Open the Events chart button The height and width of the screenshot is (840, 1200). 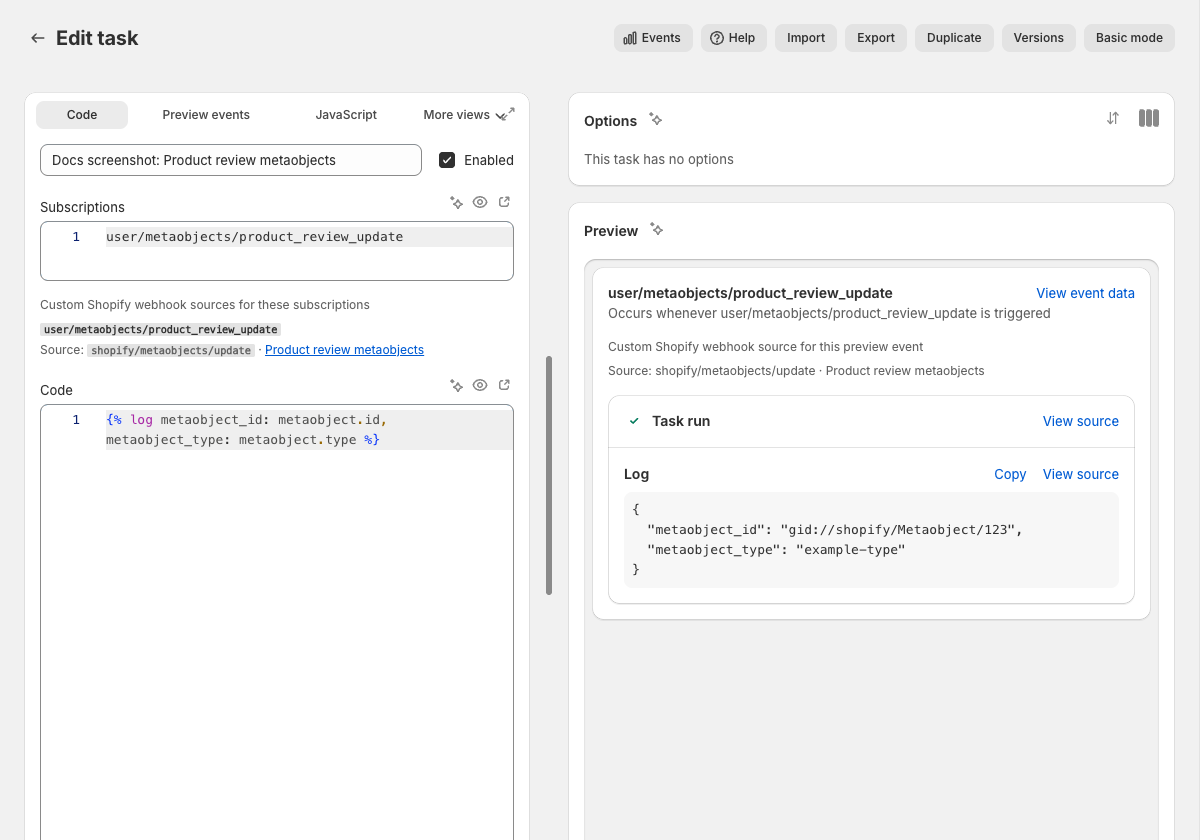(x=653, y=38)
